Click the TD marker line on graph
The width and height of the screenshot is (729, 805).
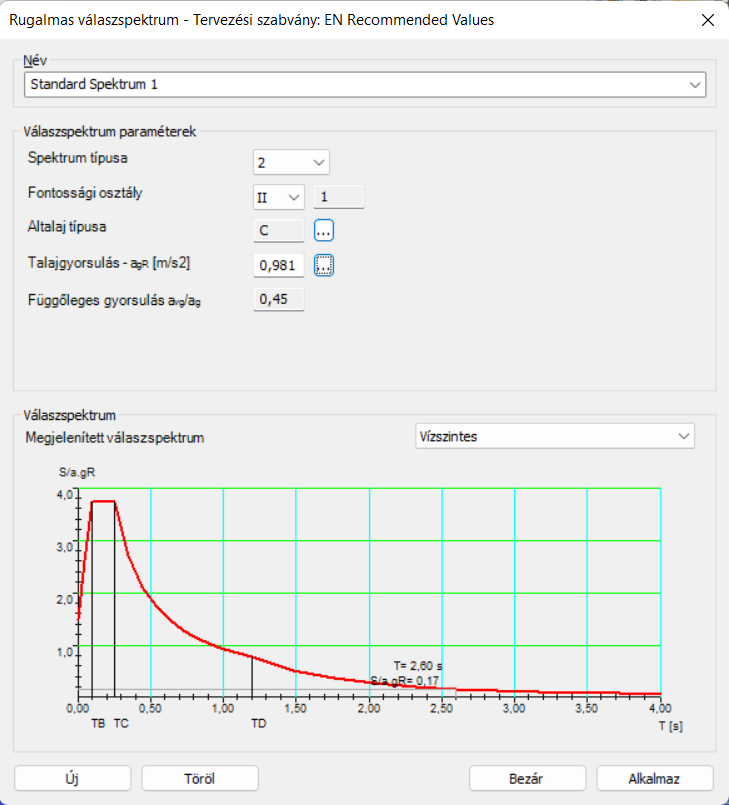(x=252, y=676)
